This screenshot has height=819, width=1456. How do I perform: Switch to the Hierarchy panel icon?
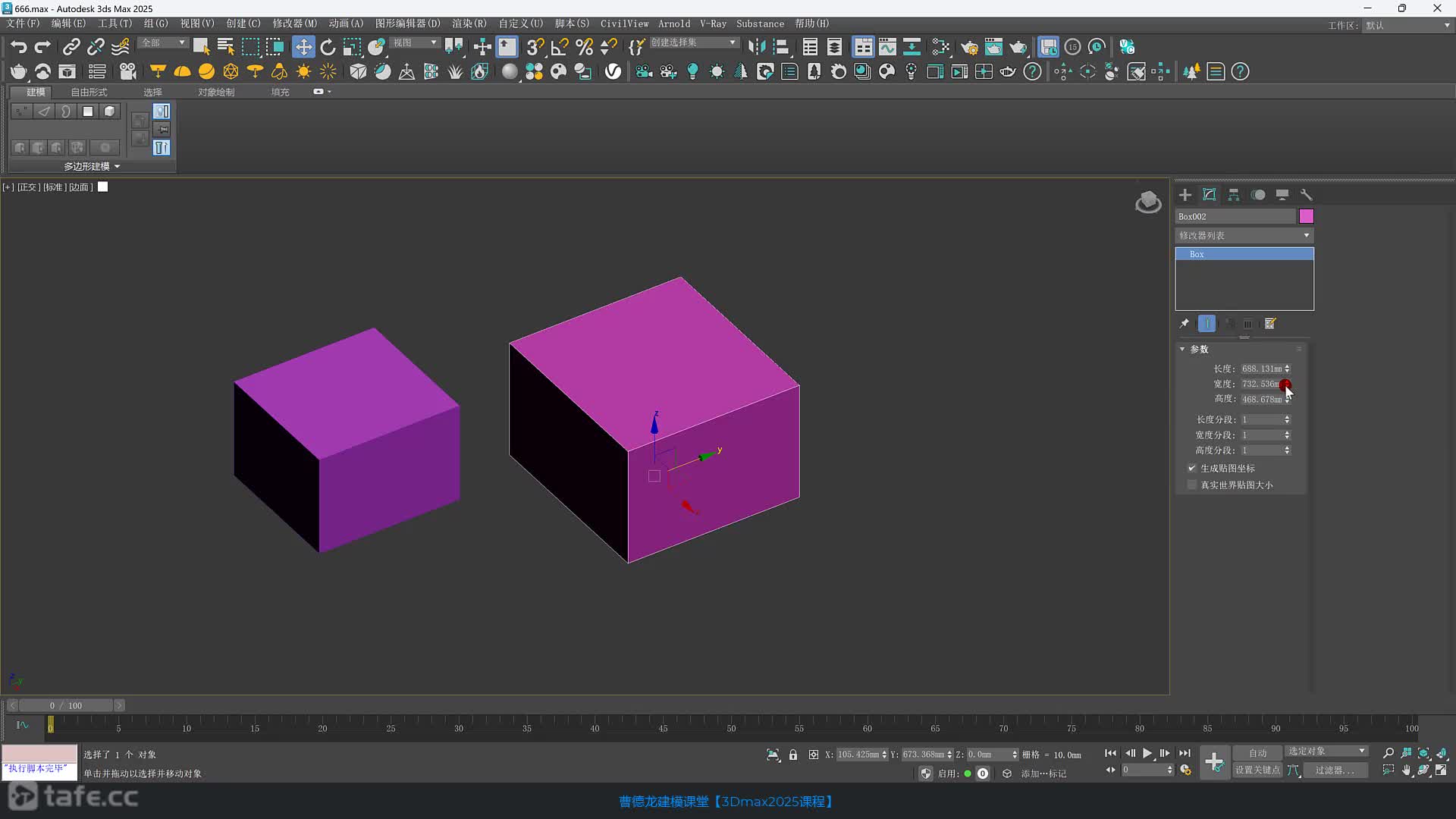(x=1234, y=195)
